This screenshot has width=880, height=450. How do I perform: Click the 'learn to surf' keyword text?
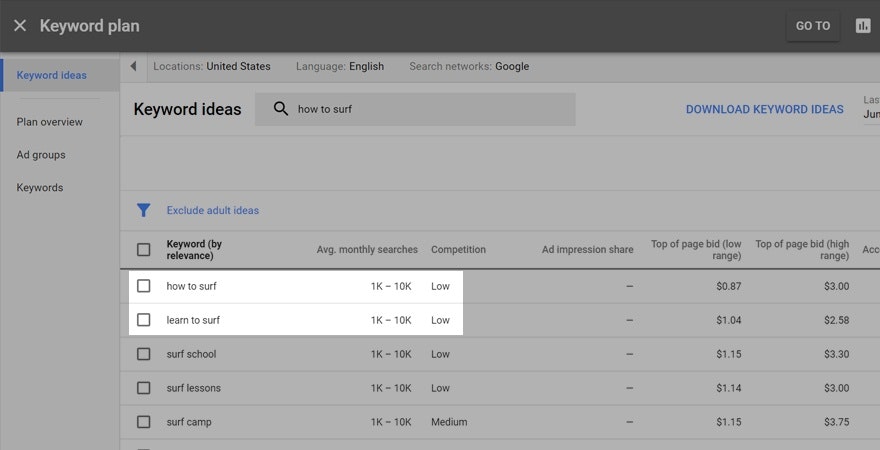[x=193, y=320]
